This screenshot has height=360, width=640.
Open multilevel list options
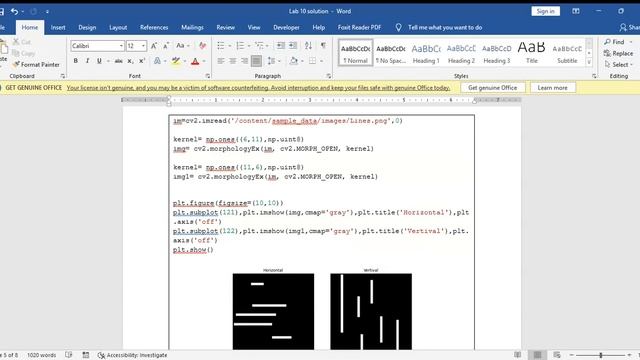[259, 46]
